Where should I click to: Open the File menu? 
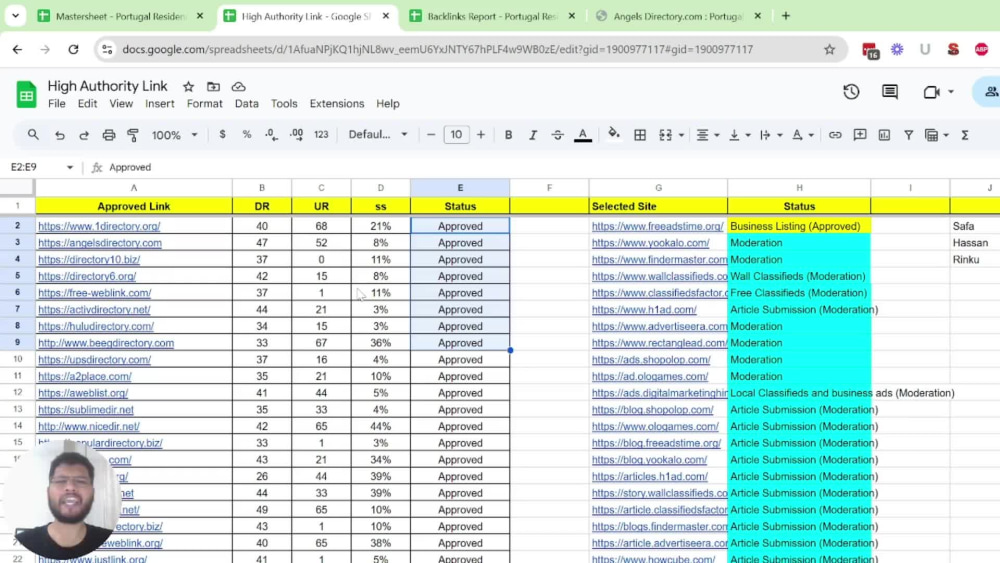(57, 103)
